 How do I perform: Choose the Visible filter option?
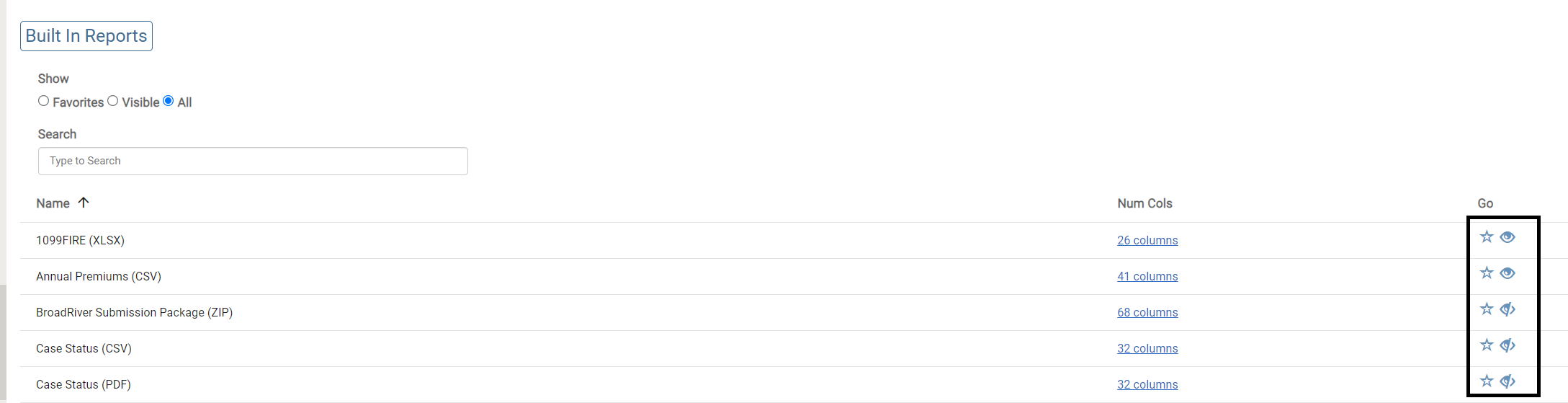point(113,101)
